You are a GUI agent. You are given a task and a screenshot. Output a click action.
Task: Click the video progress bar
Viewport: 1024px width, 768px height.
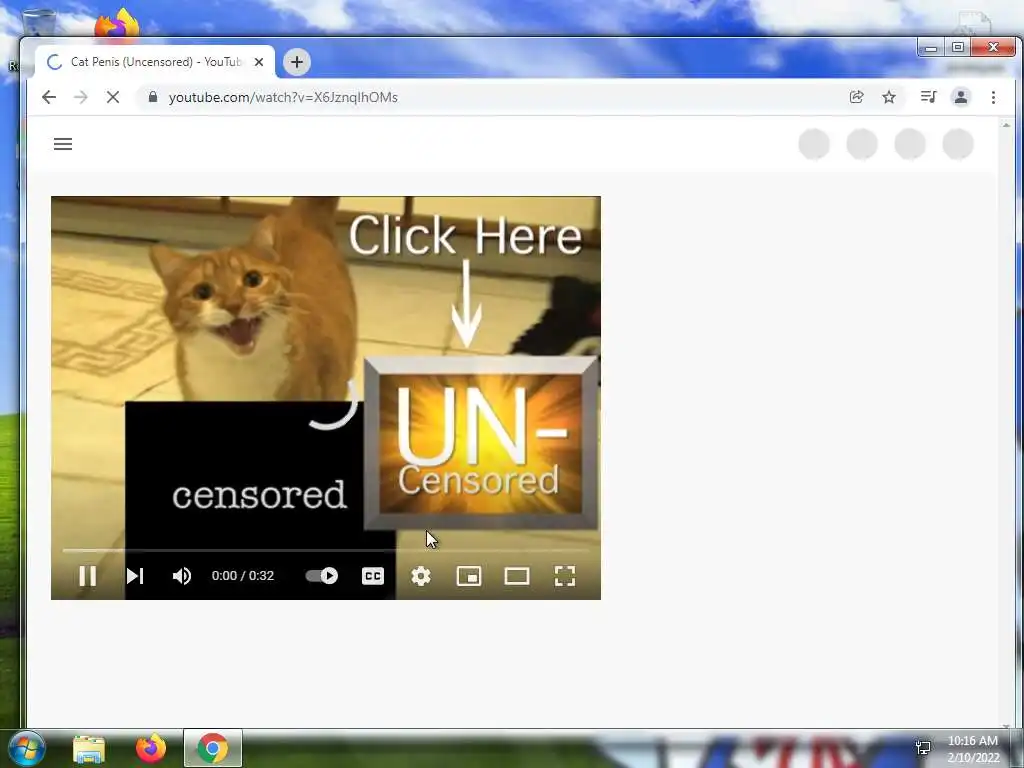326,551
